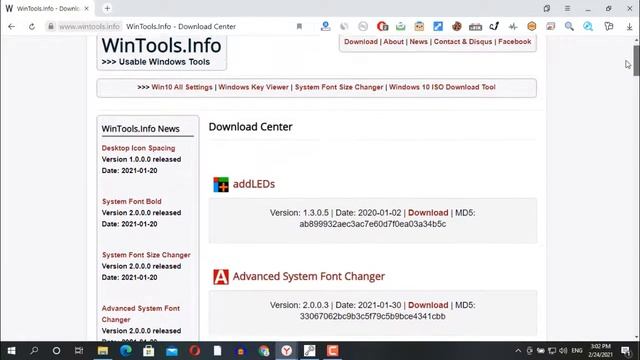640x360 pixels.
Task: Click the MD5 hash starting with 33067062
Action: click(x=373, y=316)
